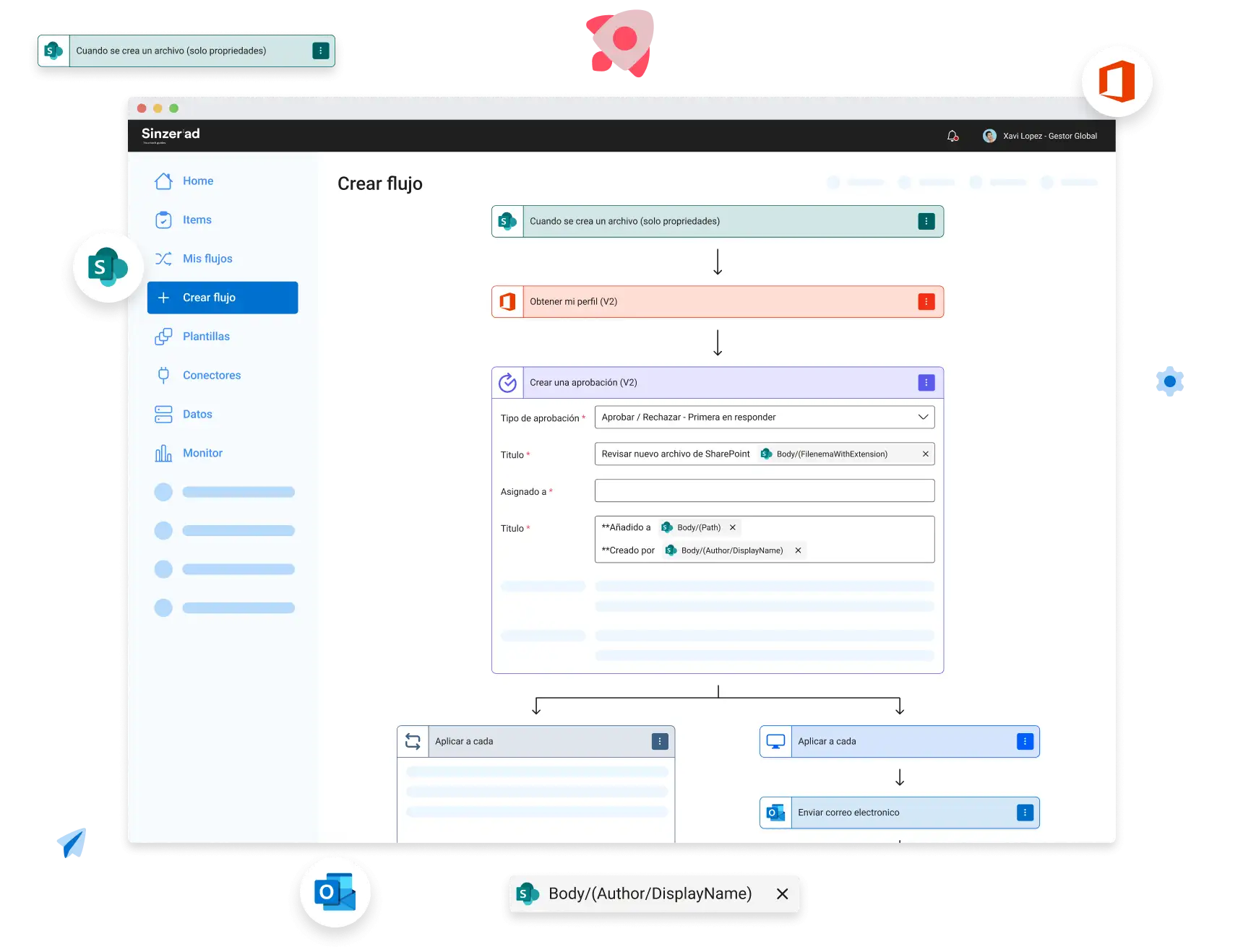The image size is (1243, 952).
Task: Navigate to Conectores page
Action: click(211, 376)
